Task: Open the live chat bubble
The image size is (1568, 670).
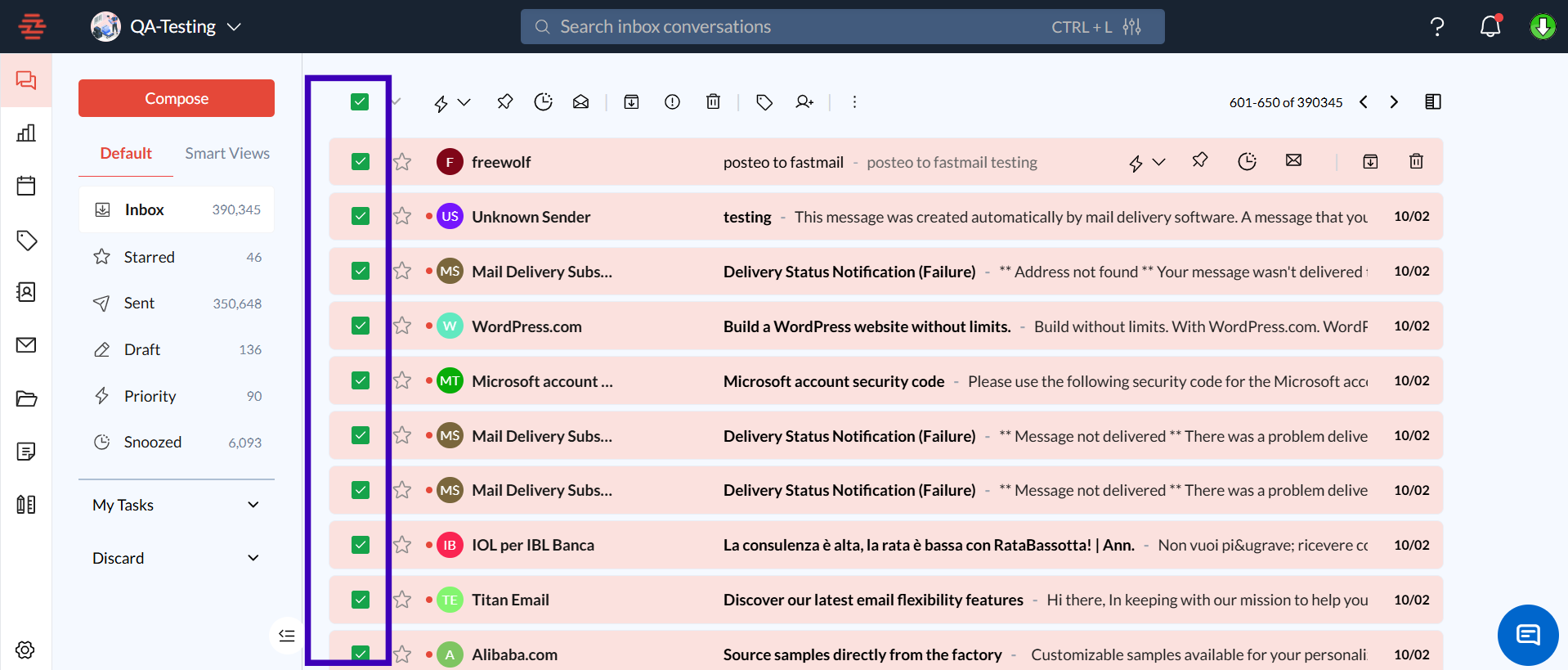Action: click(1527, 635)
